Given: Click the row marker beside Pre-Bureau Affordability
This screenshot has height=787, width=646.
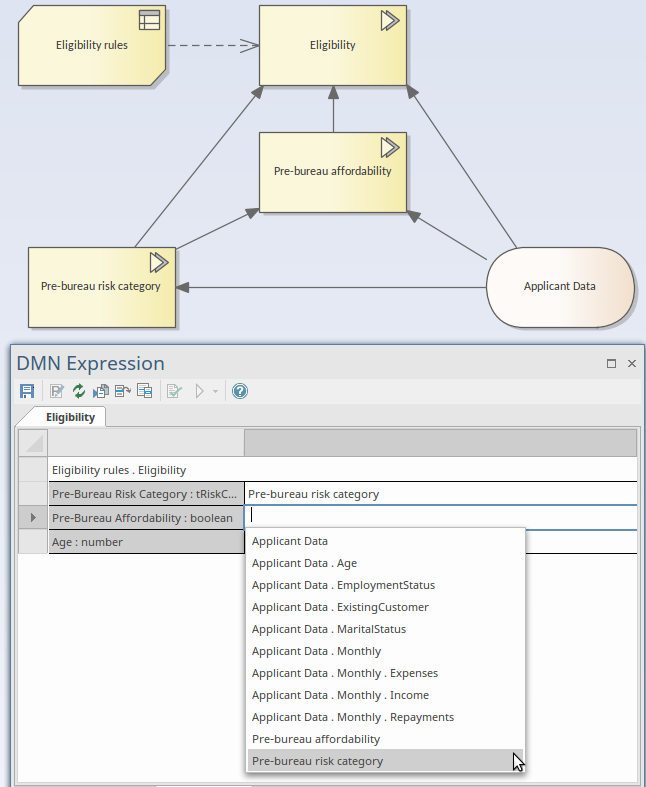Looking at the screenshot, I should point(33,518).
